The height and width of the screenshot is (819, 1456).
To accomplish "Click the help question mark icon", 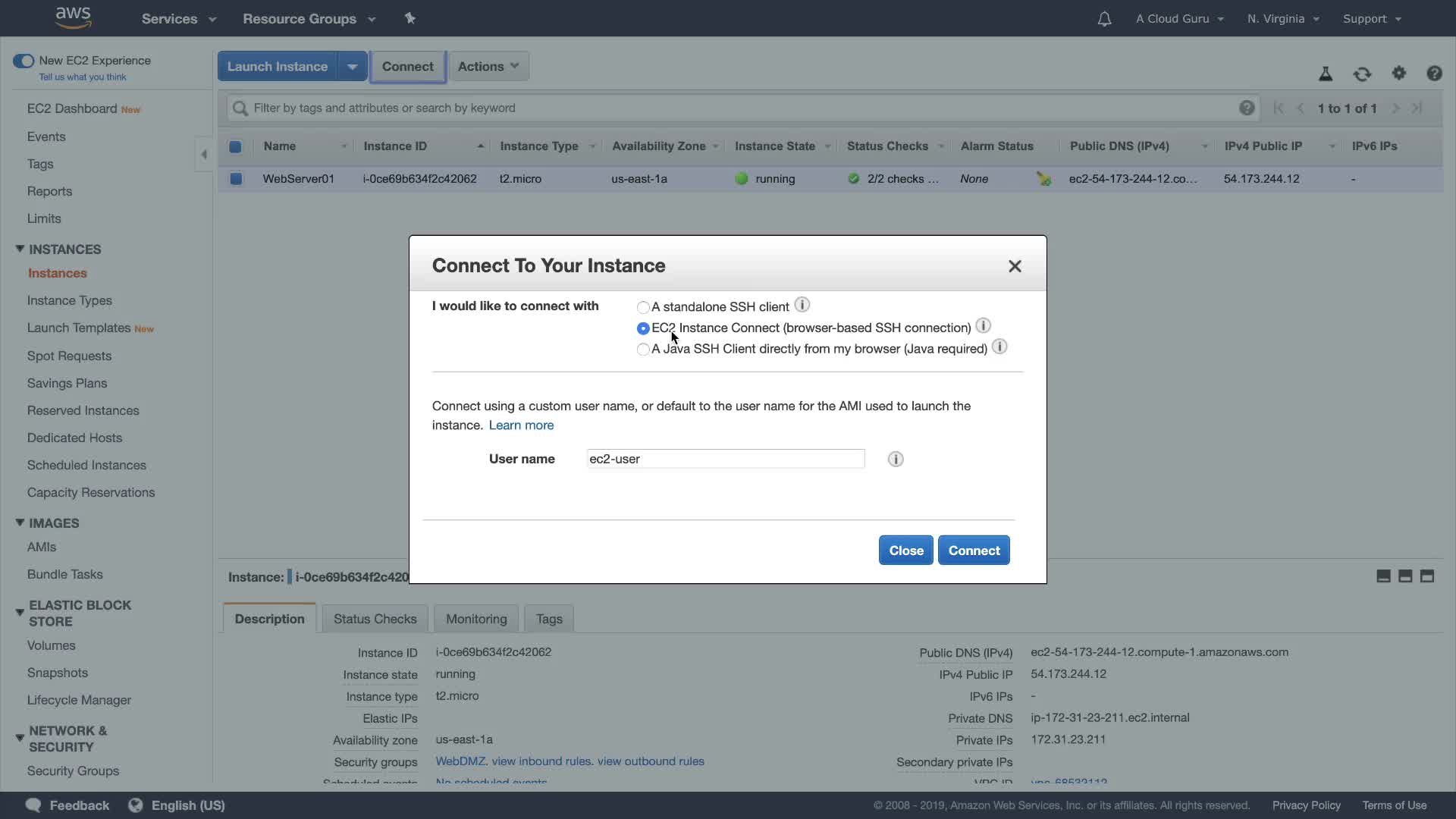I will click(x=1434, y=73).
